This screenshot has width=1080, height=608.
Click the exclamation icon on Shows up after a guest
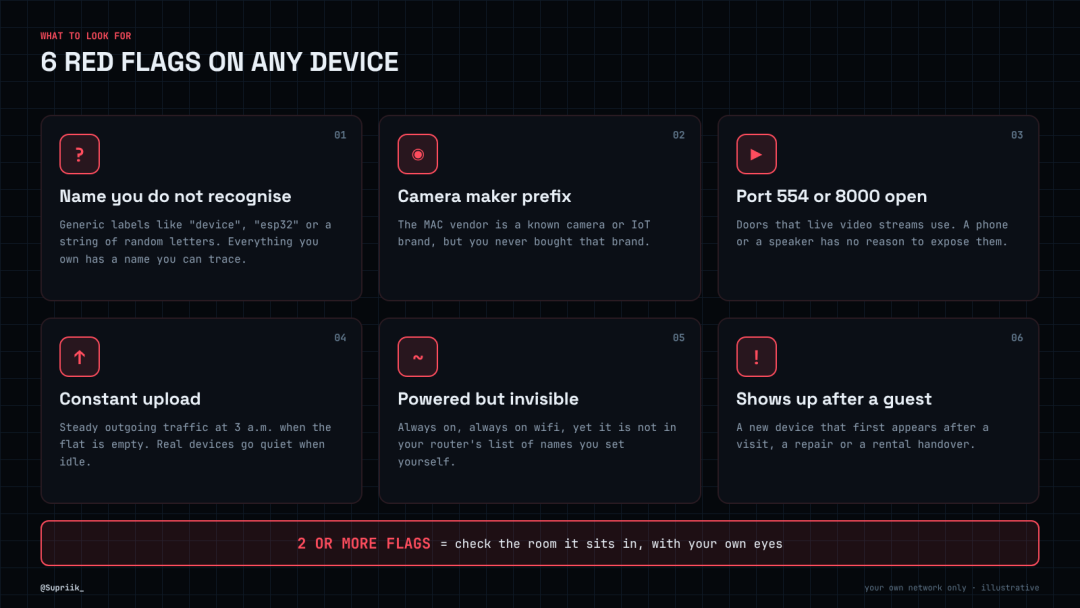tap(756, 357)
